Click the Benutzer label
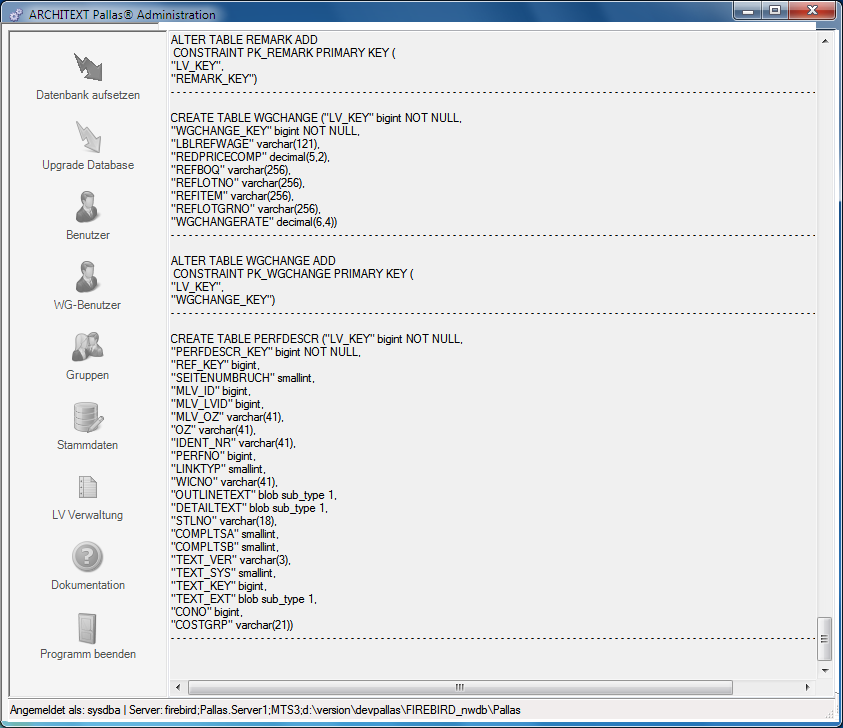The width and height of the screenshot is (843, 728). coord(88,235)
